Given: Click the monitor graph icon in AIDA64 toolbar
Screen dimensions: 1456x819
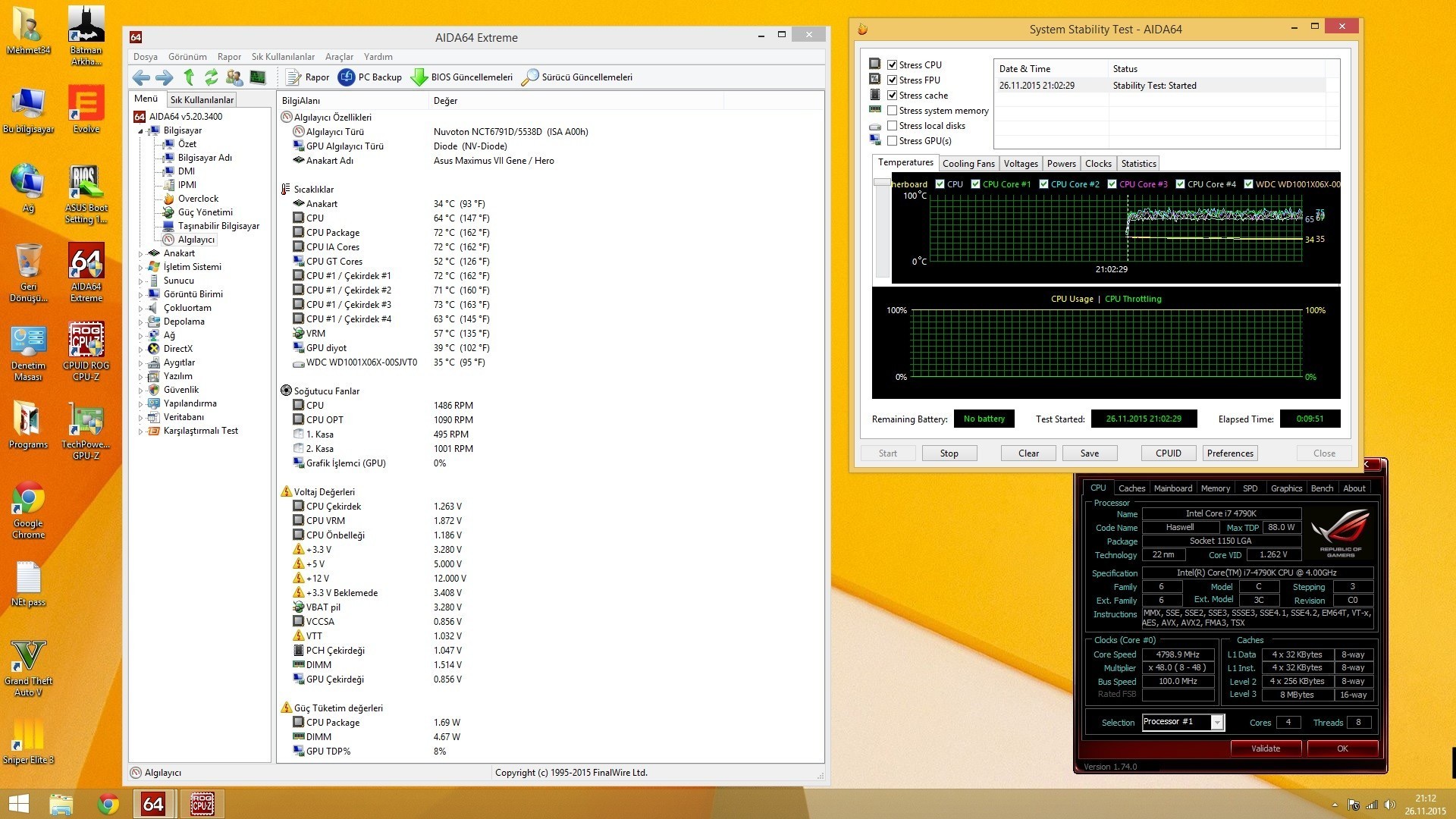Looking at the screenshot, I should coord(258,77).
